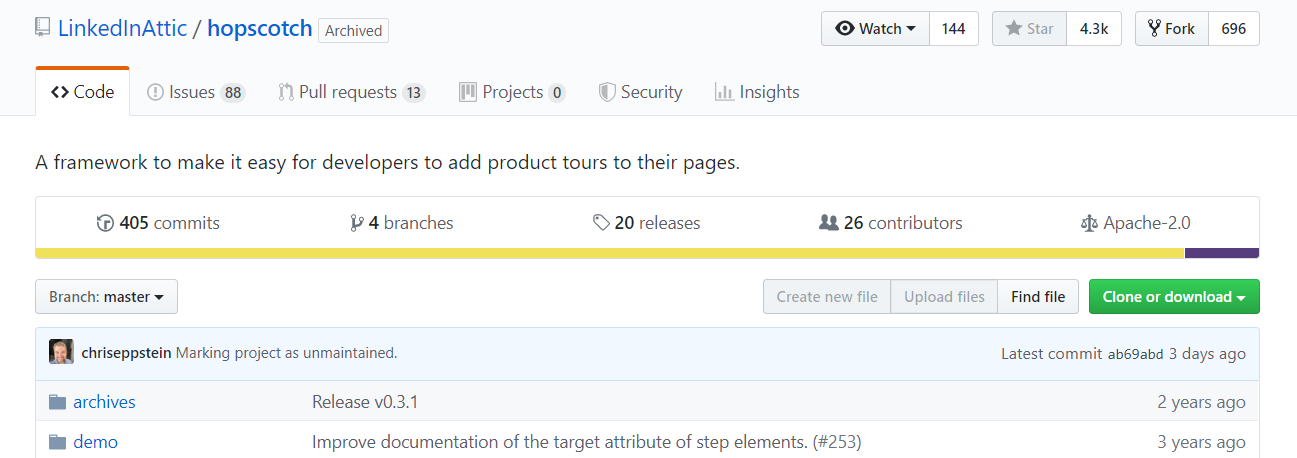1297x458 pixels.
Task: Open the chriseppstein author link
Action: pos(127,353)
